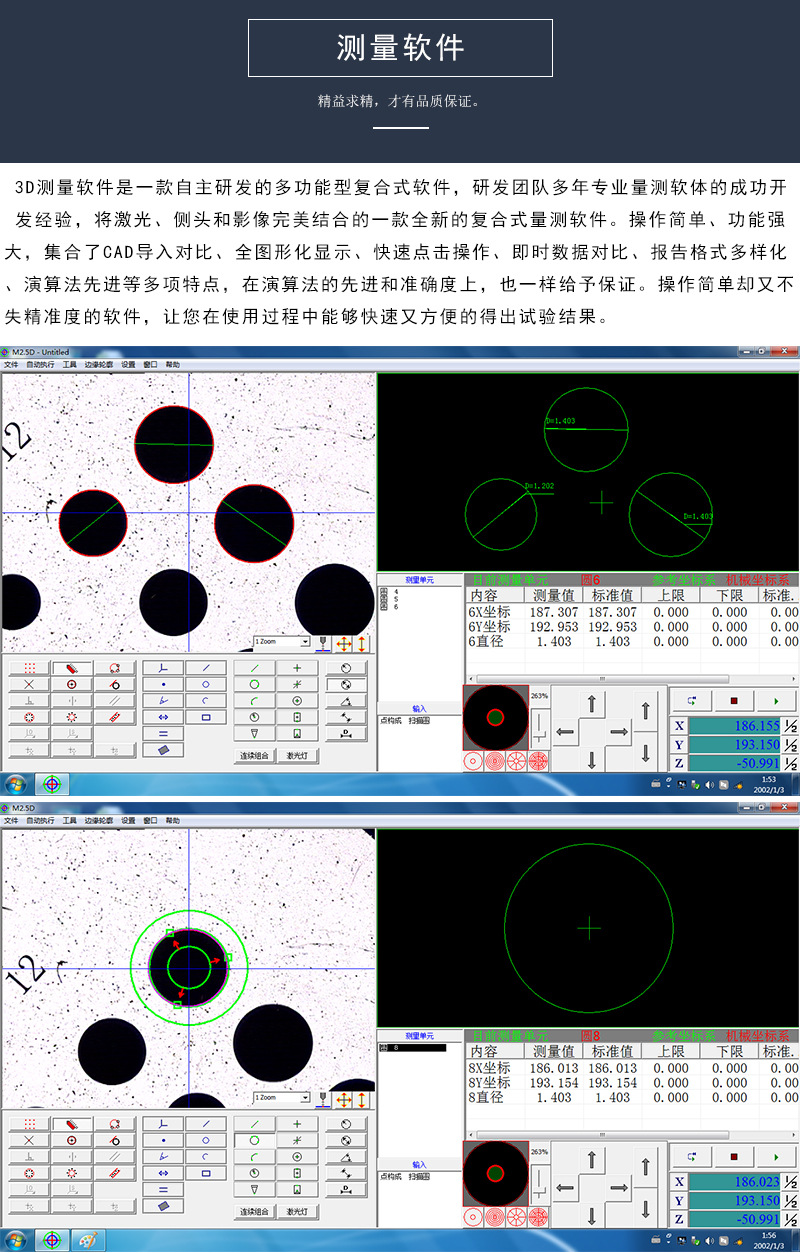
Task: Open the 设置 menu in the 圆8 measurement window
Action: pyautogui.click(x=128, y=820)
